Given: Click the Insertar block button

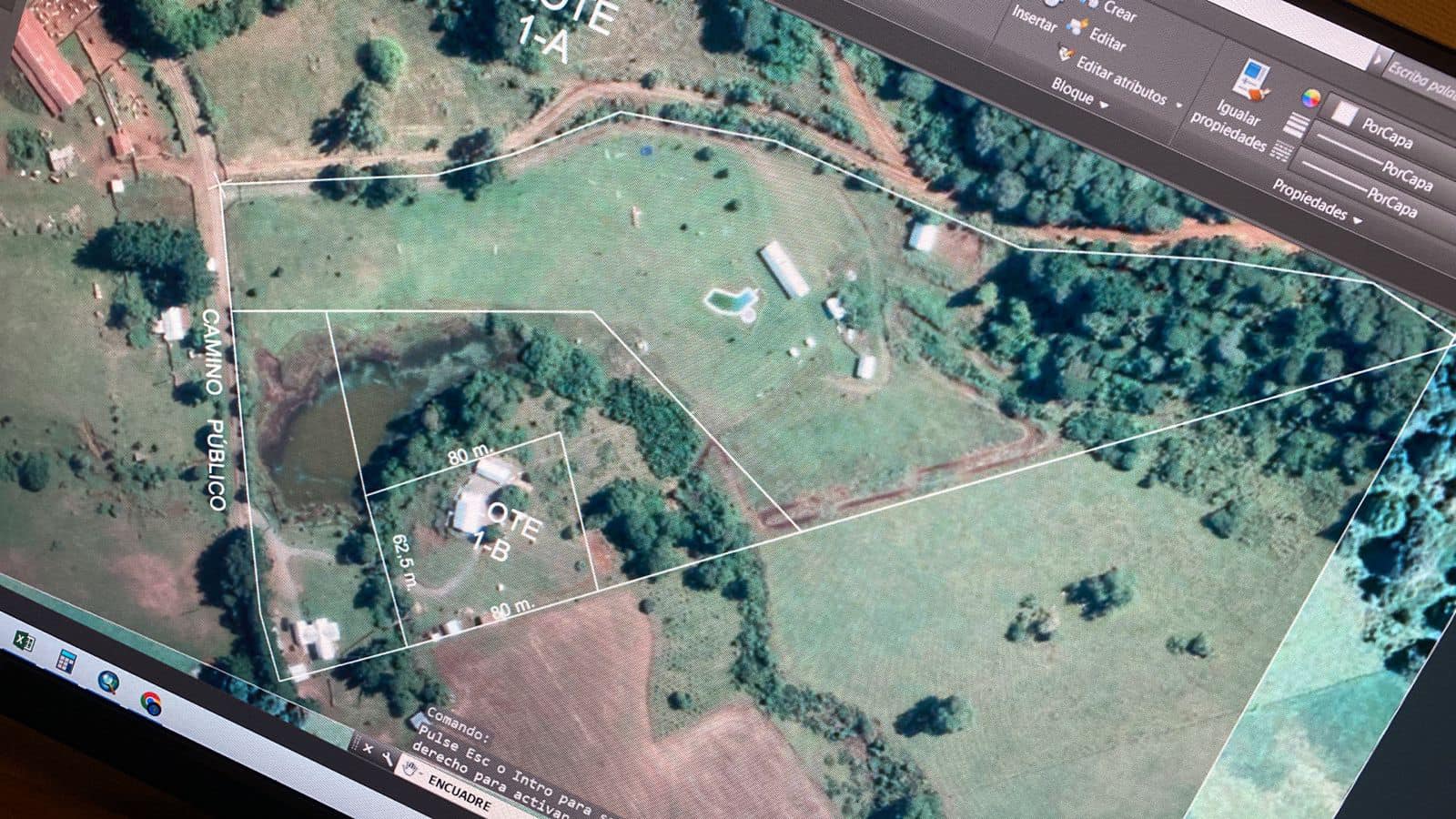Looking at the screenshot, I should pos(1033,19).
